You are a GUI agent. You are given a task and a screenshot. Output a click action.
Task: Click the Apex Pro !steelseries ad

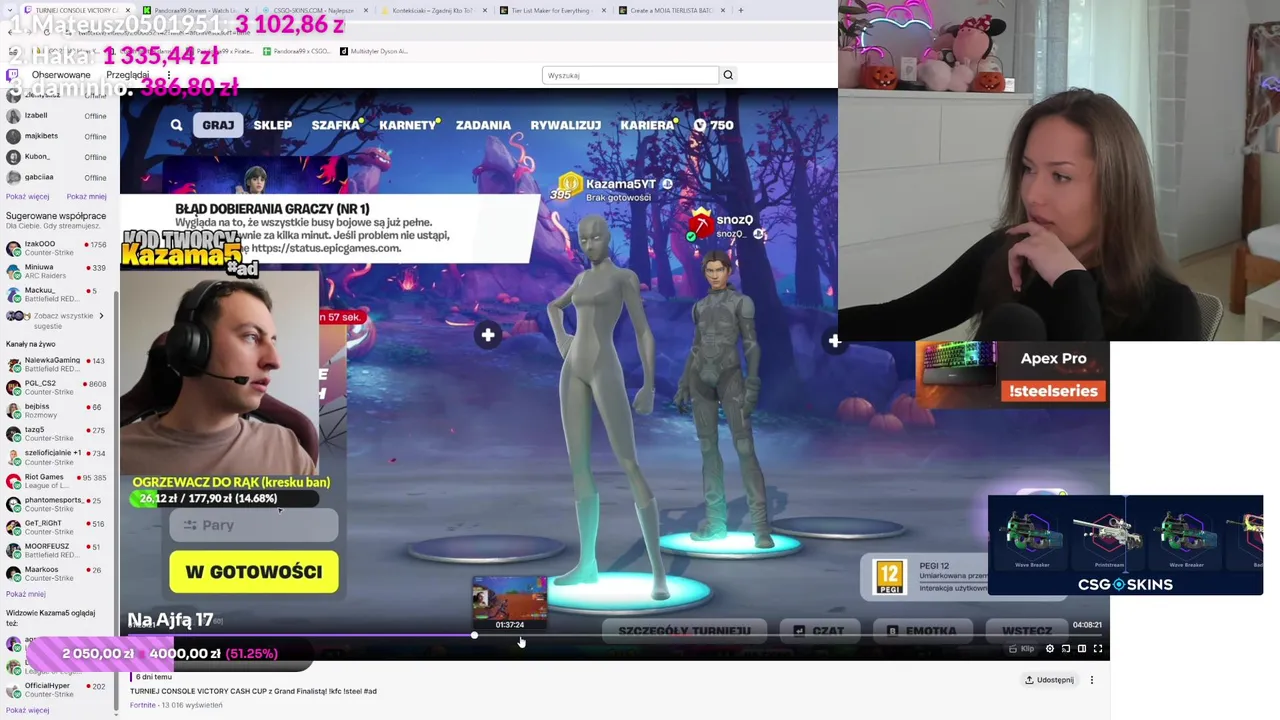pos(1012,373)
